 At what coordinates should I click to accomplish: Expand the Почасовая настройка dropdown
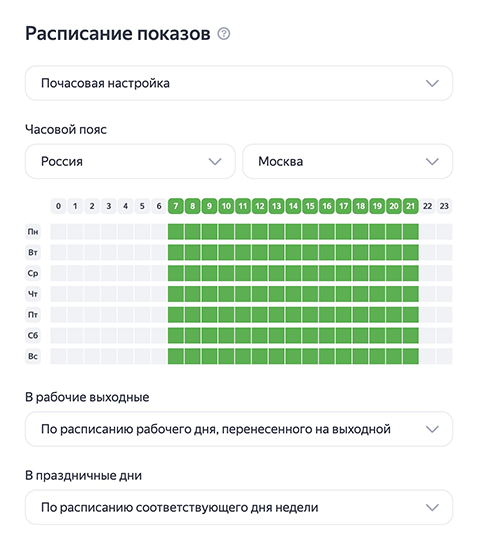coord(239,83)
